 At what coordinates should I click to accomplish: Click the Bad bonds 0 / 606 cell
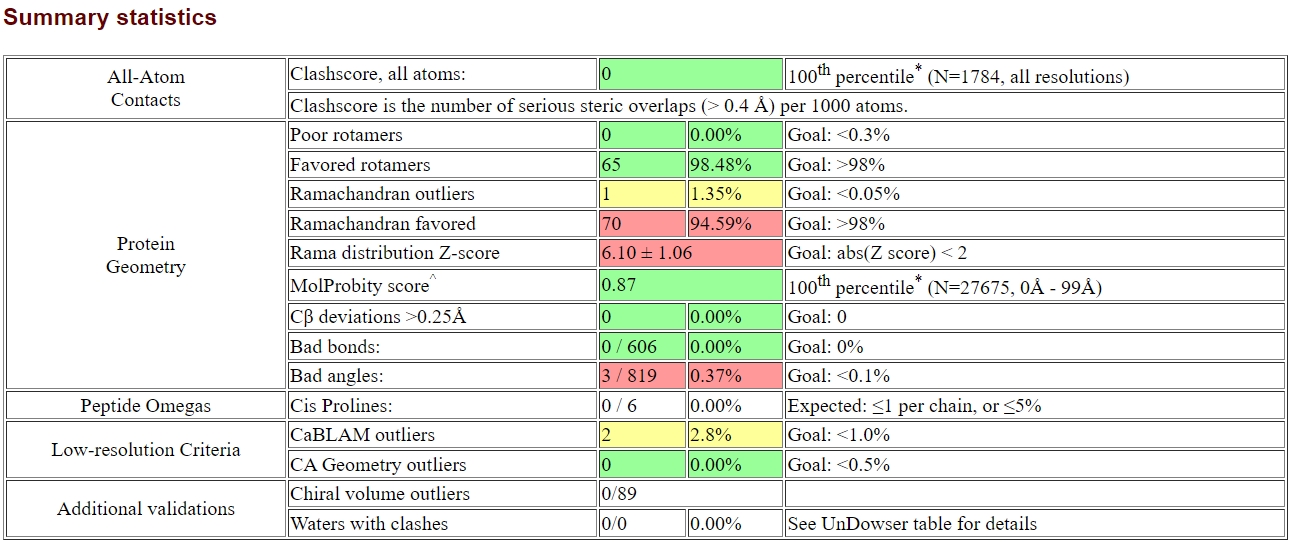tap(642, 347)
